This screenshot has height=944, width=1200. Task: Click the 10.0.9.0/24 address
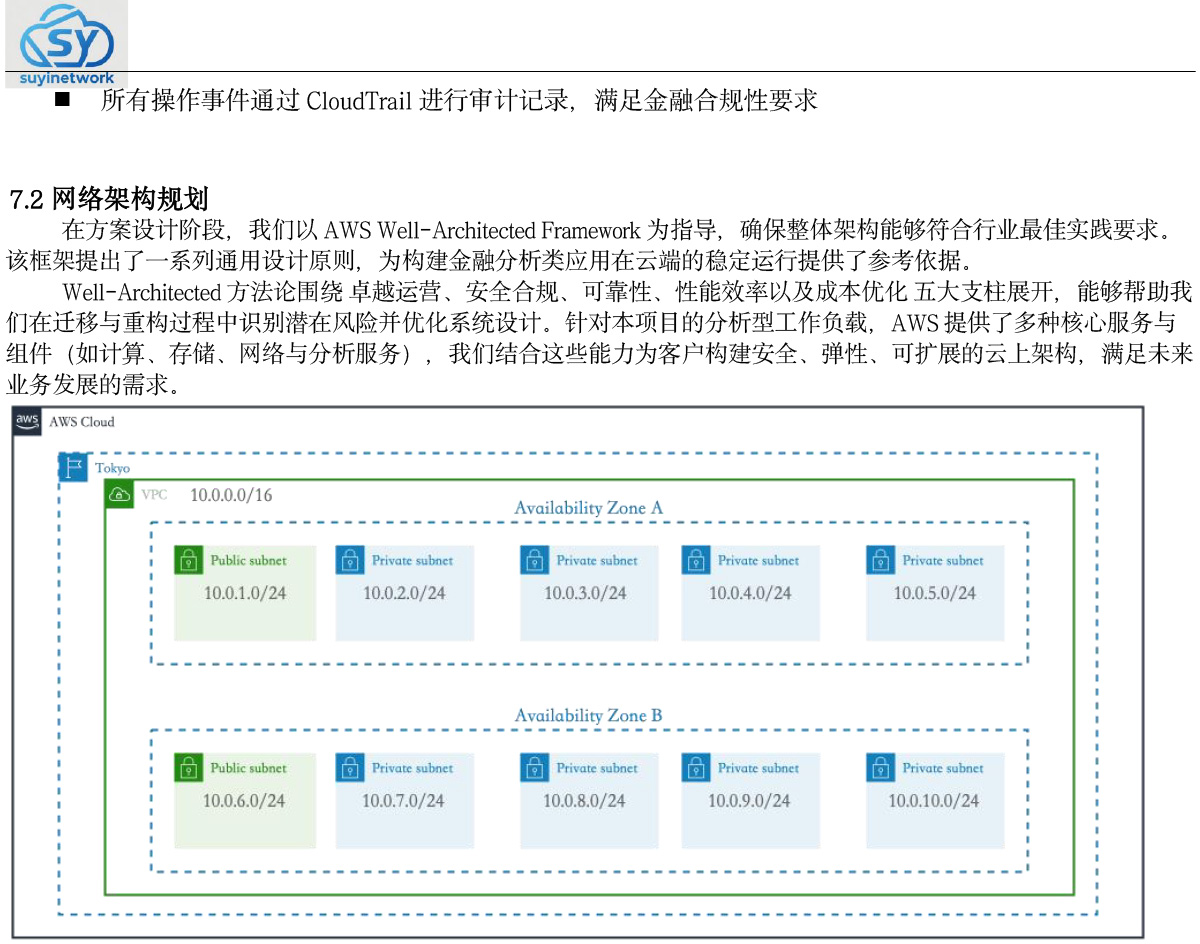749,801
